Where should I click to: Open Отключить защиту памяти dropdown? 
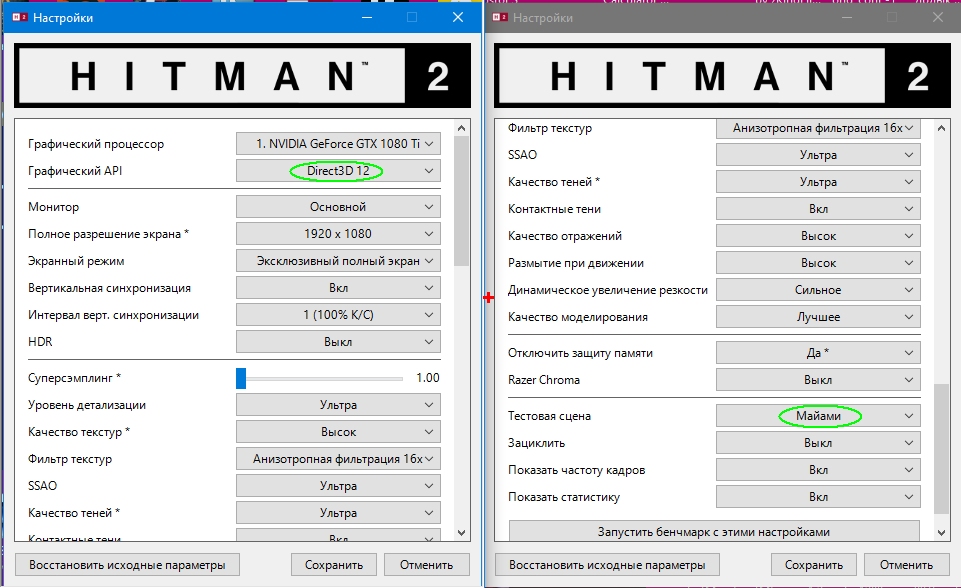818,353
